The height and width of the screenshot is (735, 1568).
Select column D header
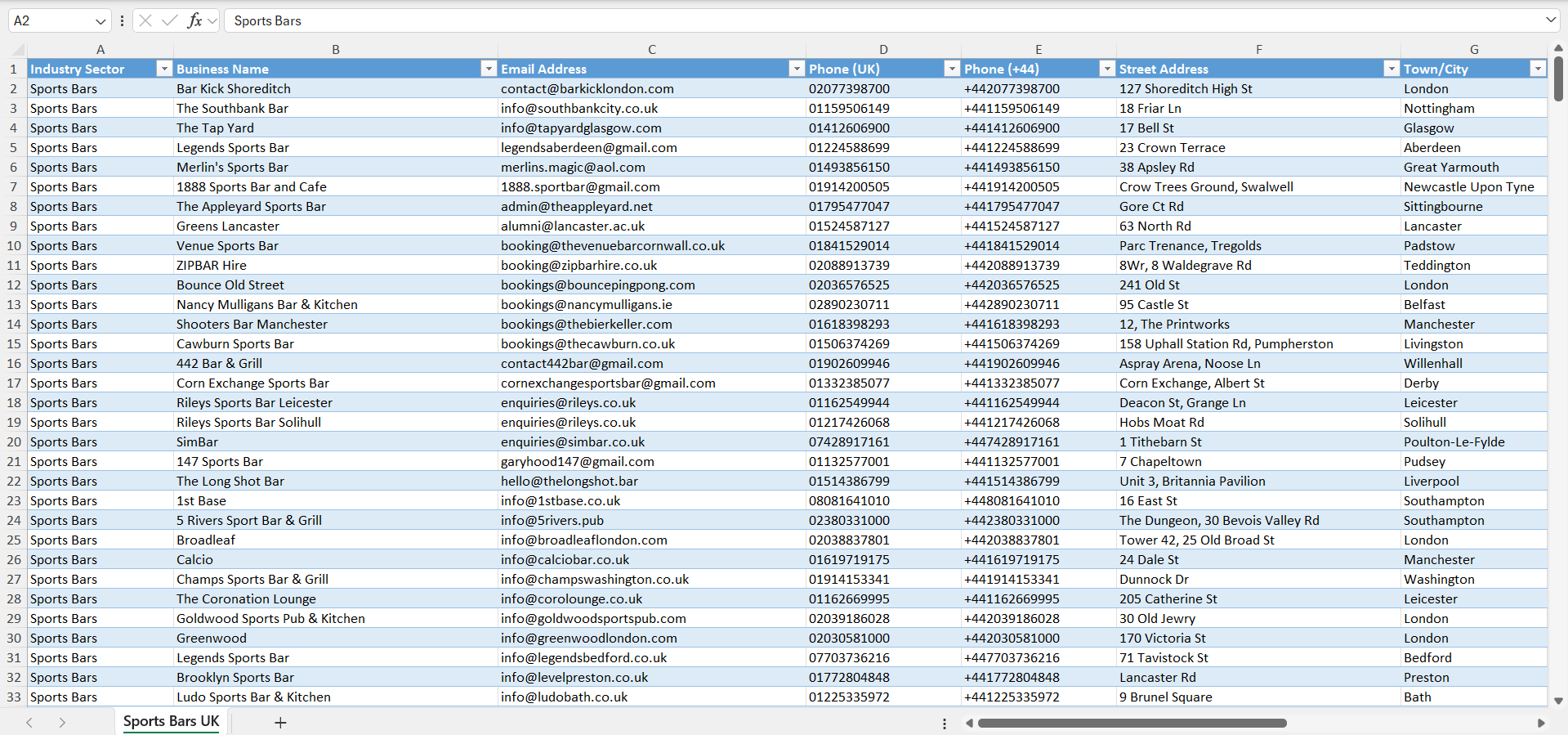(883, 50)
